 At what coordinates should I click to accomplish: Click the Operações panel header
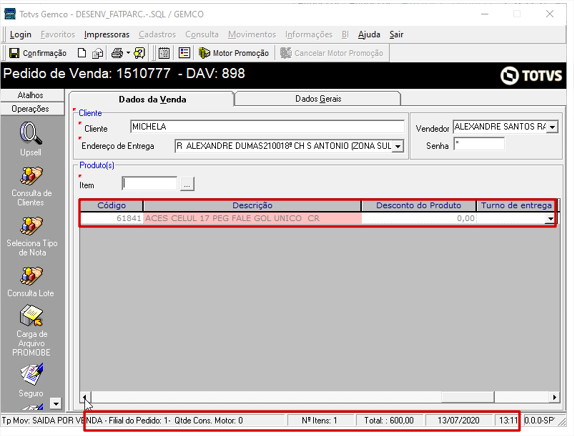32,109
